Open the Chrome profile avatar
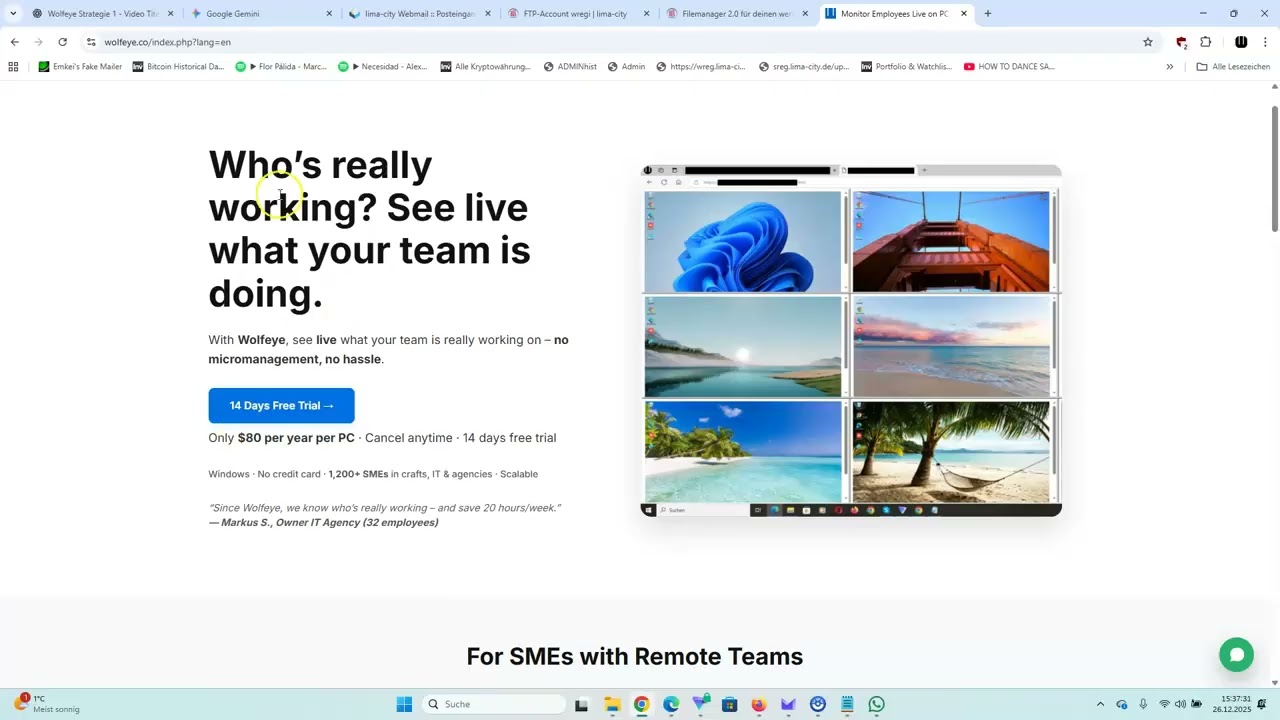 (x=1241, y=42)
